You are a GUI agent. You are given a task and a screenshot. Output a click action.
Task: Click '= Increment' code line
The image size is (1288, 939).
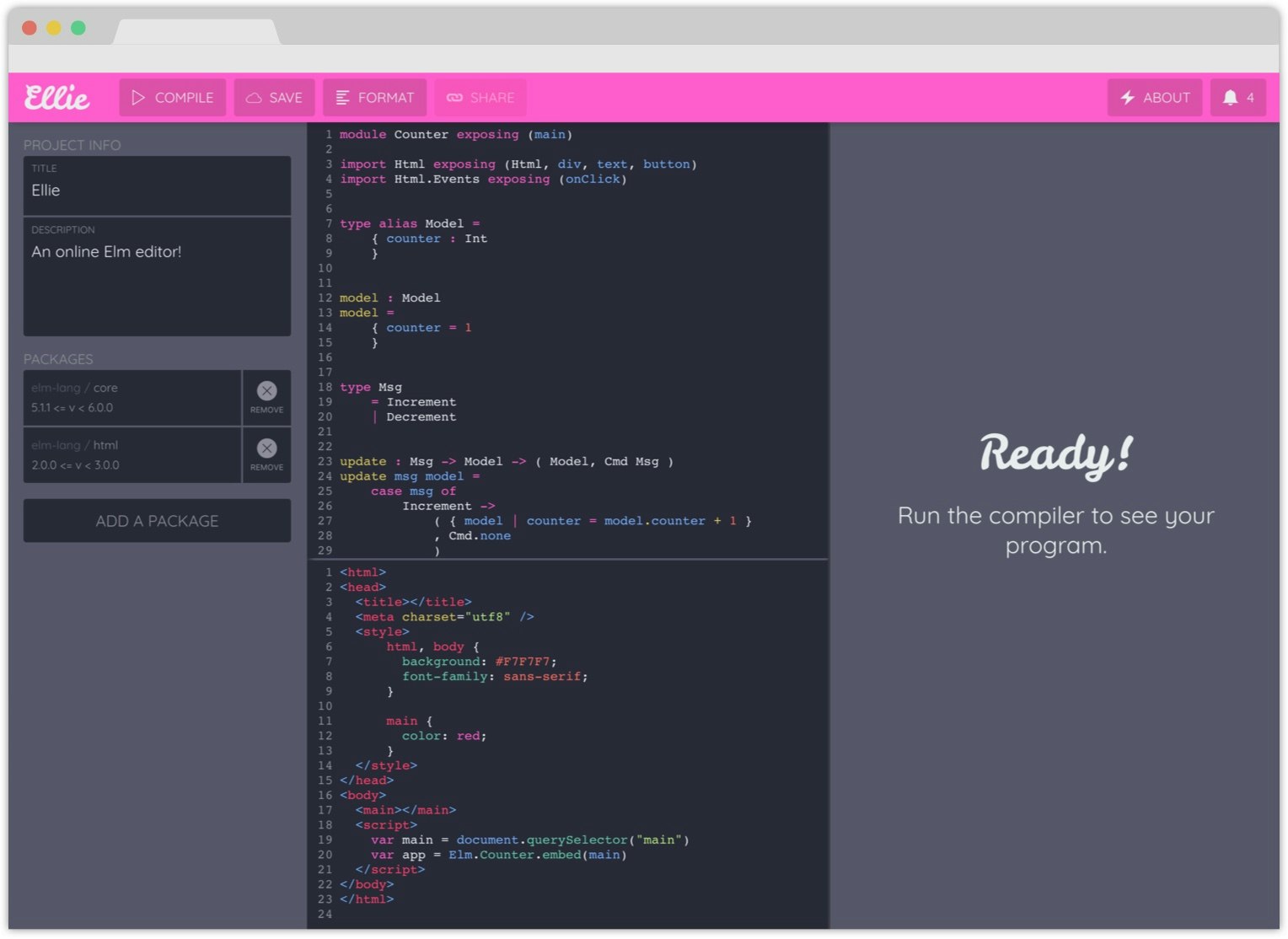pos(413,402)
